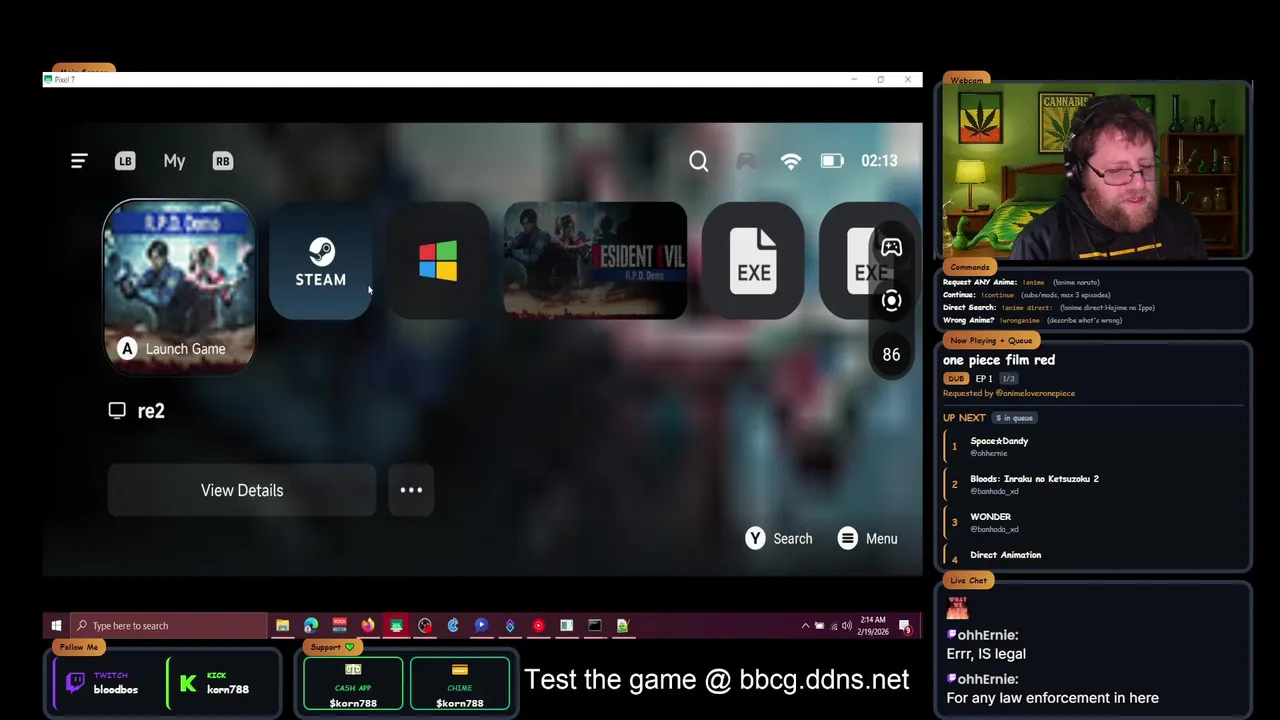1280x720 pixels.
Task: Select Bloods: Inraku no Ketsuzoku 2 queue entry
Action: [1034, 479]
